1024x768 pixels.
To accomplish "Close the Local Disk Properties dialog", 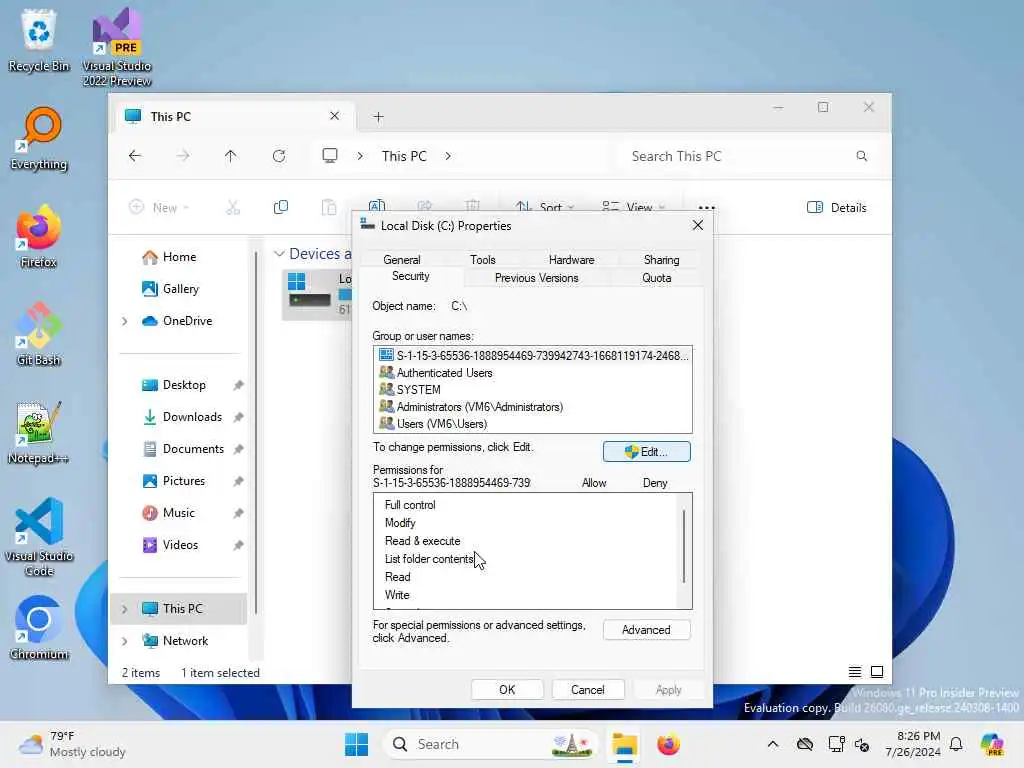I will coord(697,225).
